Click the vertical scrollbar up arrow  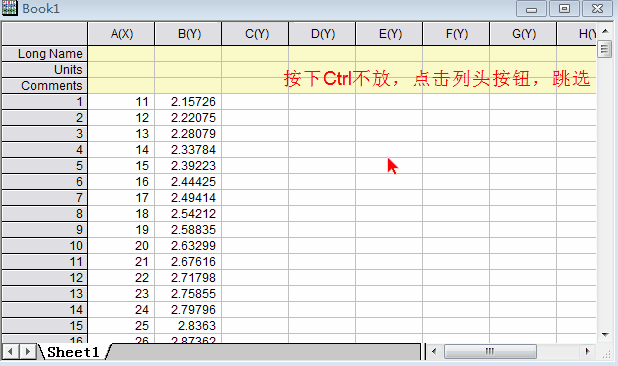tap(605, 31)
